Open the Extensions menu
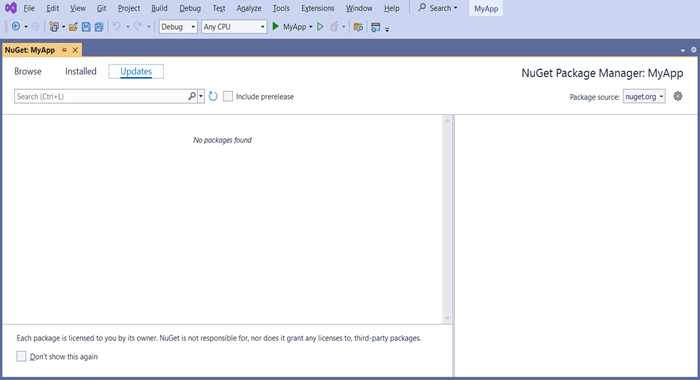700x380 pixels. pos(317,8)
